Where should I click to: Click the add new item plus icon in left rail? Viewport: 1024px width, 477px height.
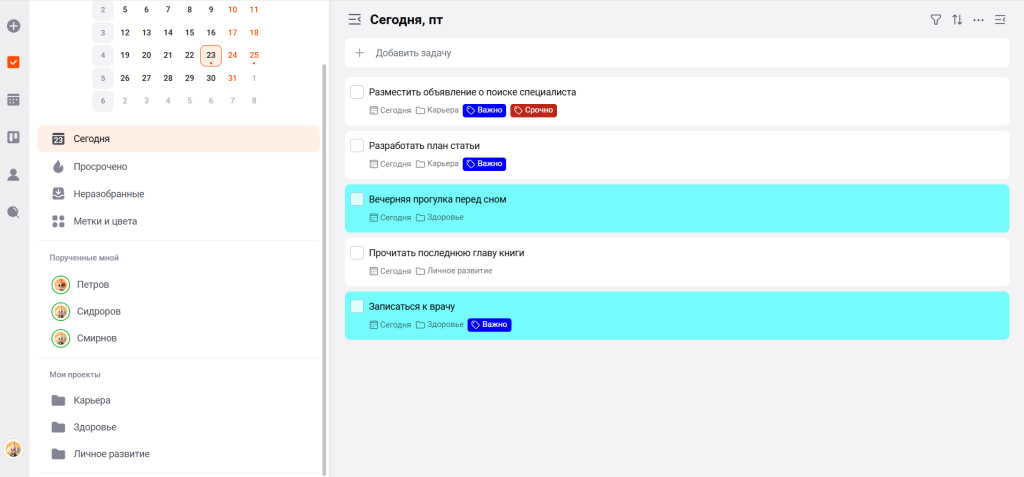14,24
